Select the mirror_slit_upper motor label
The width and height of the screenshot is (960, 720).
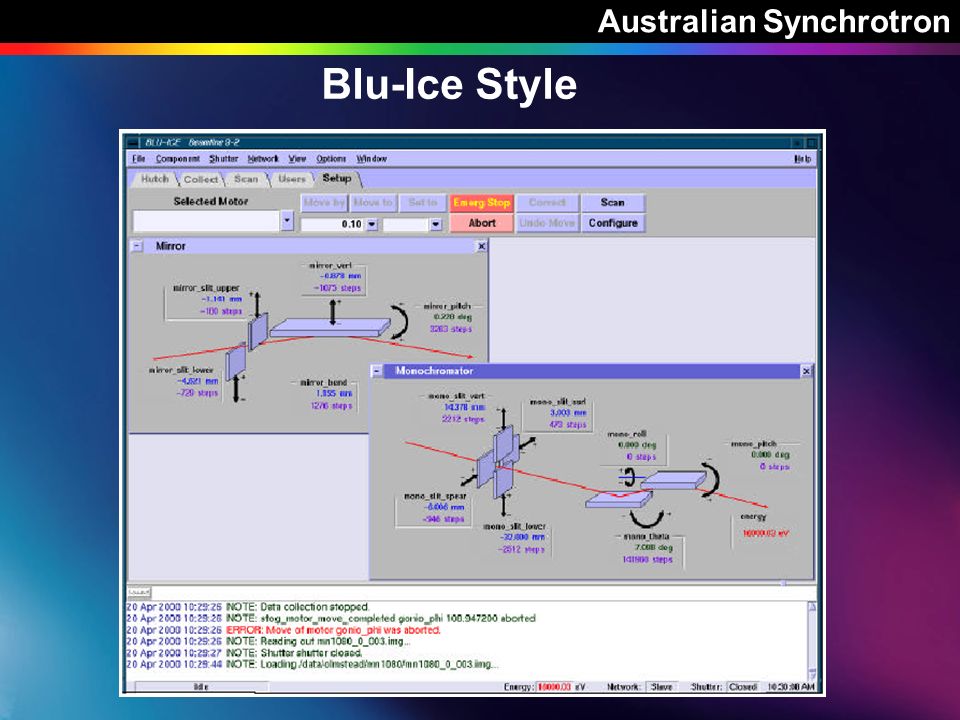(206, 288)
